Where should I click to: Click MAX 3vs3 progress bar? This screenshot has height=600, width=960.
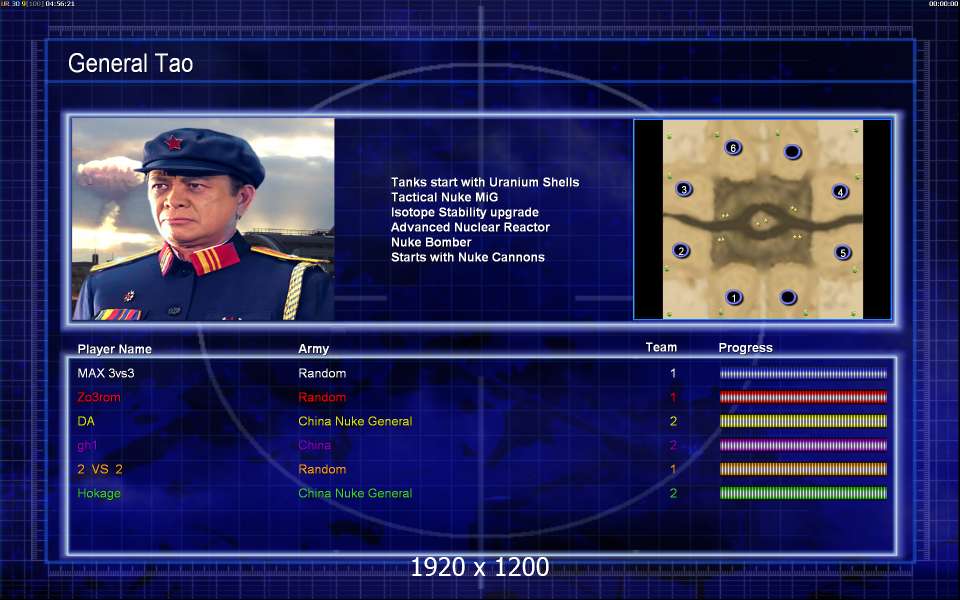click(803, 373)
